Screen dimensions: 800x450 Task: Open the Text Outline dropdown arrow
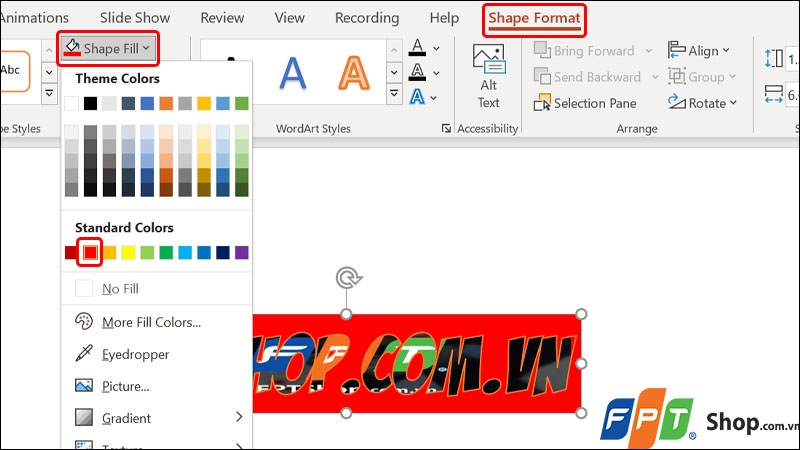pyautogui.click(x=436, y=73)
